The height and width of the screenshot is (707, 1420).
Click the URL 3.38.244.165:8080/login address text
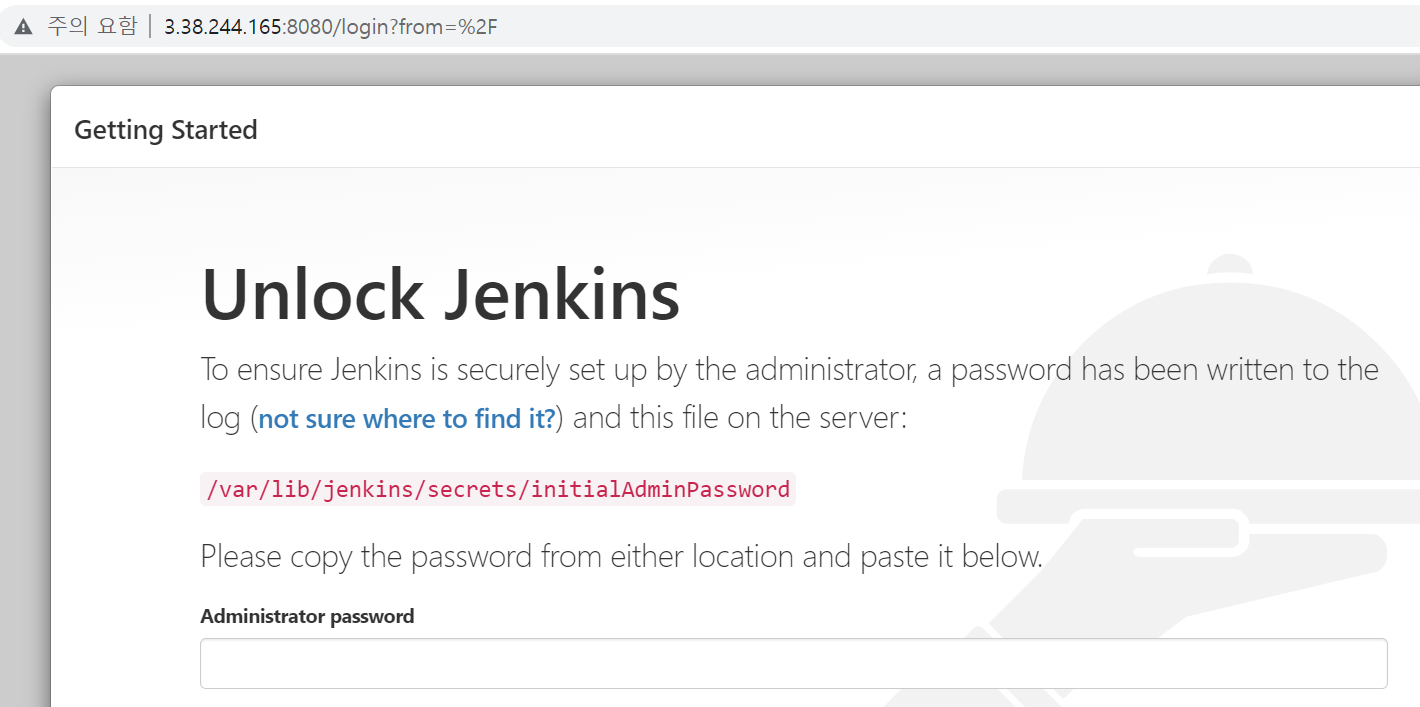[330, 27]
